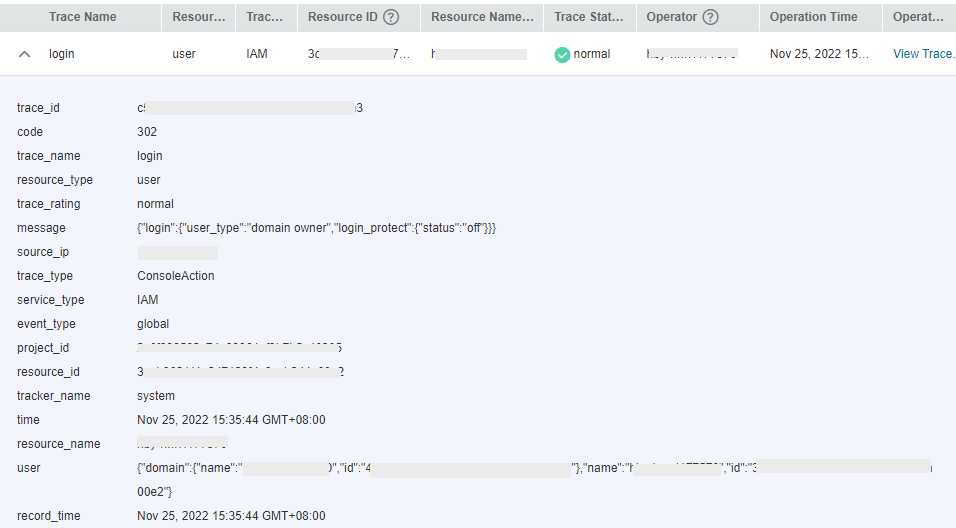Viewport: 956px width, 528px height.
Task: Click the IAM cell in the login row
Action: coord(257,54)
